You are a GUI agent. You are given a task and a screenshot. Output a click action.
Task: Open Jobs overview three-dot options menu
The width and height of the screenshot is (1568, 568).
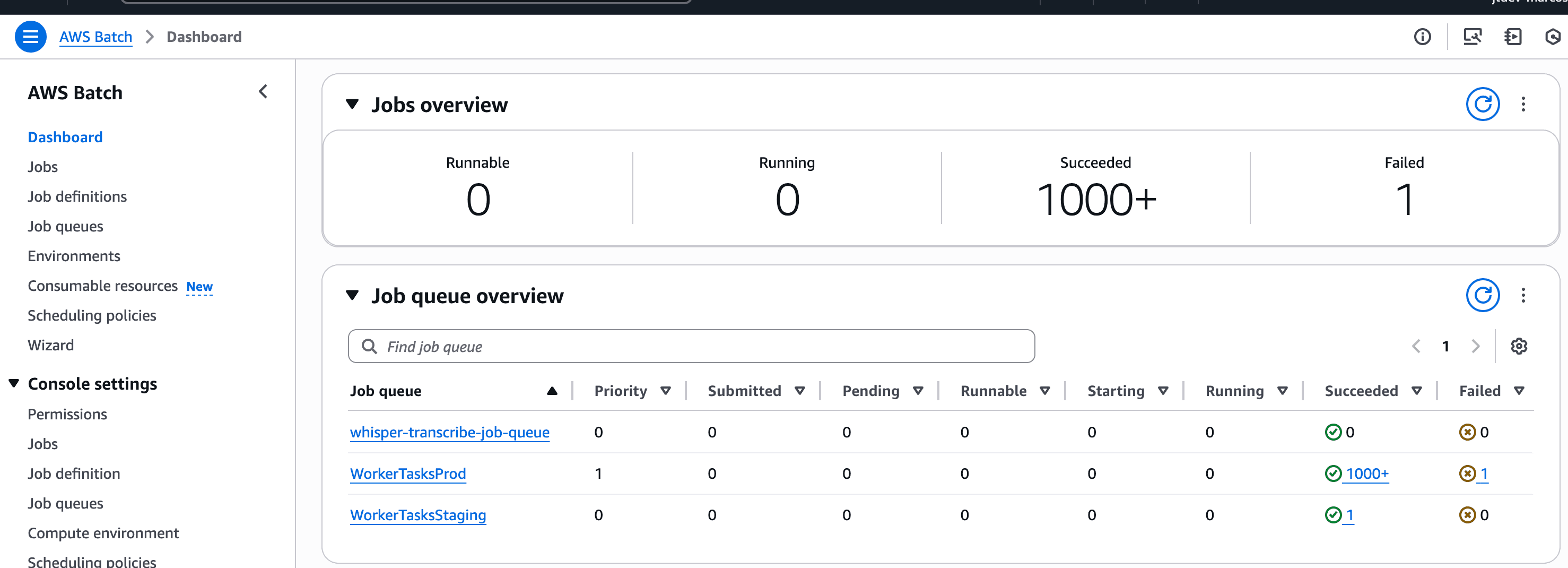[1523, 104]
